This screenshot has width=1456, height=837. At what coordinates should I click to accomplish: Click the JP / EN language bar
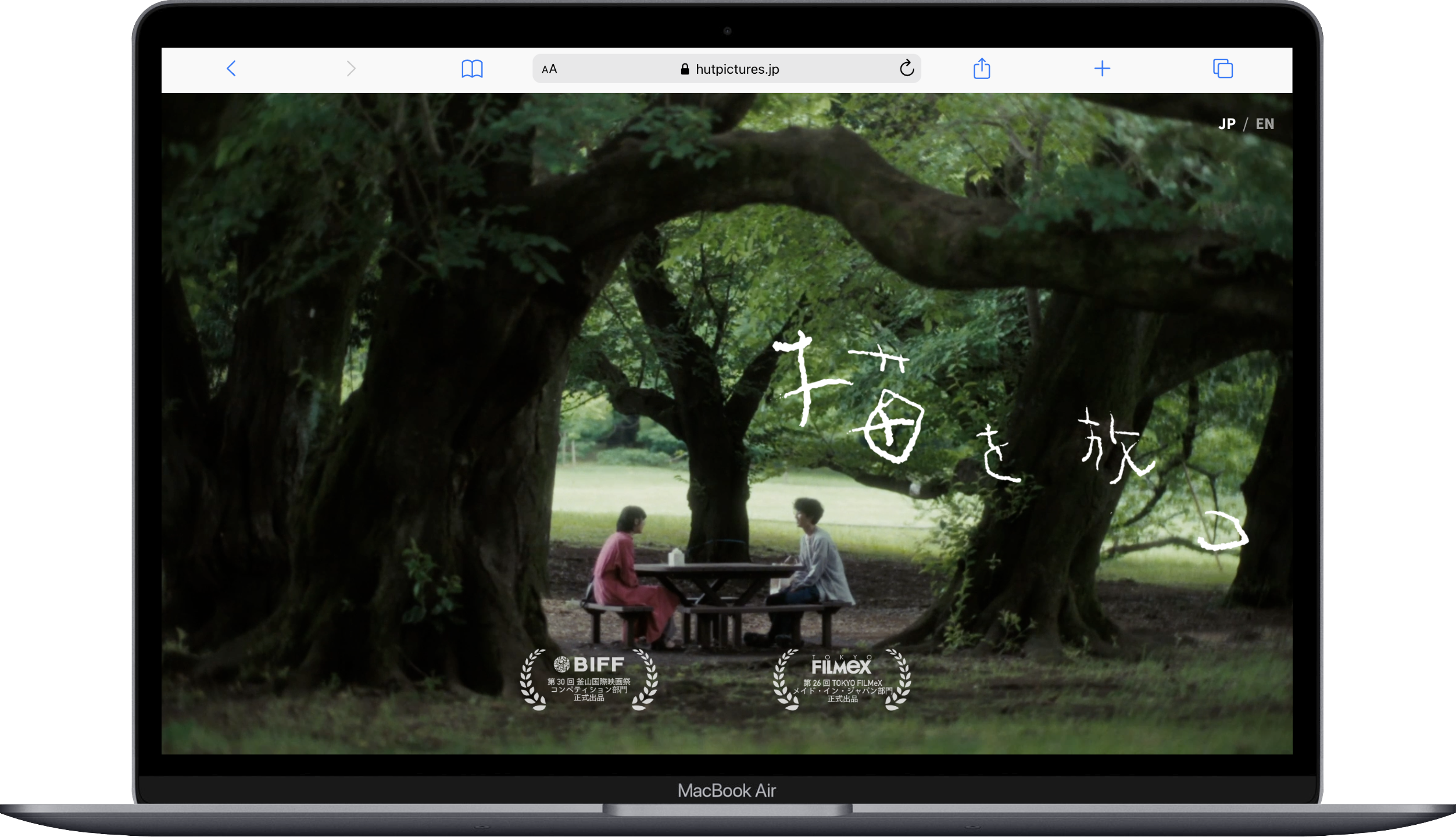1246,124
